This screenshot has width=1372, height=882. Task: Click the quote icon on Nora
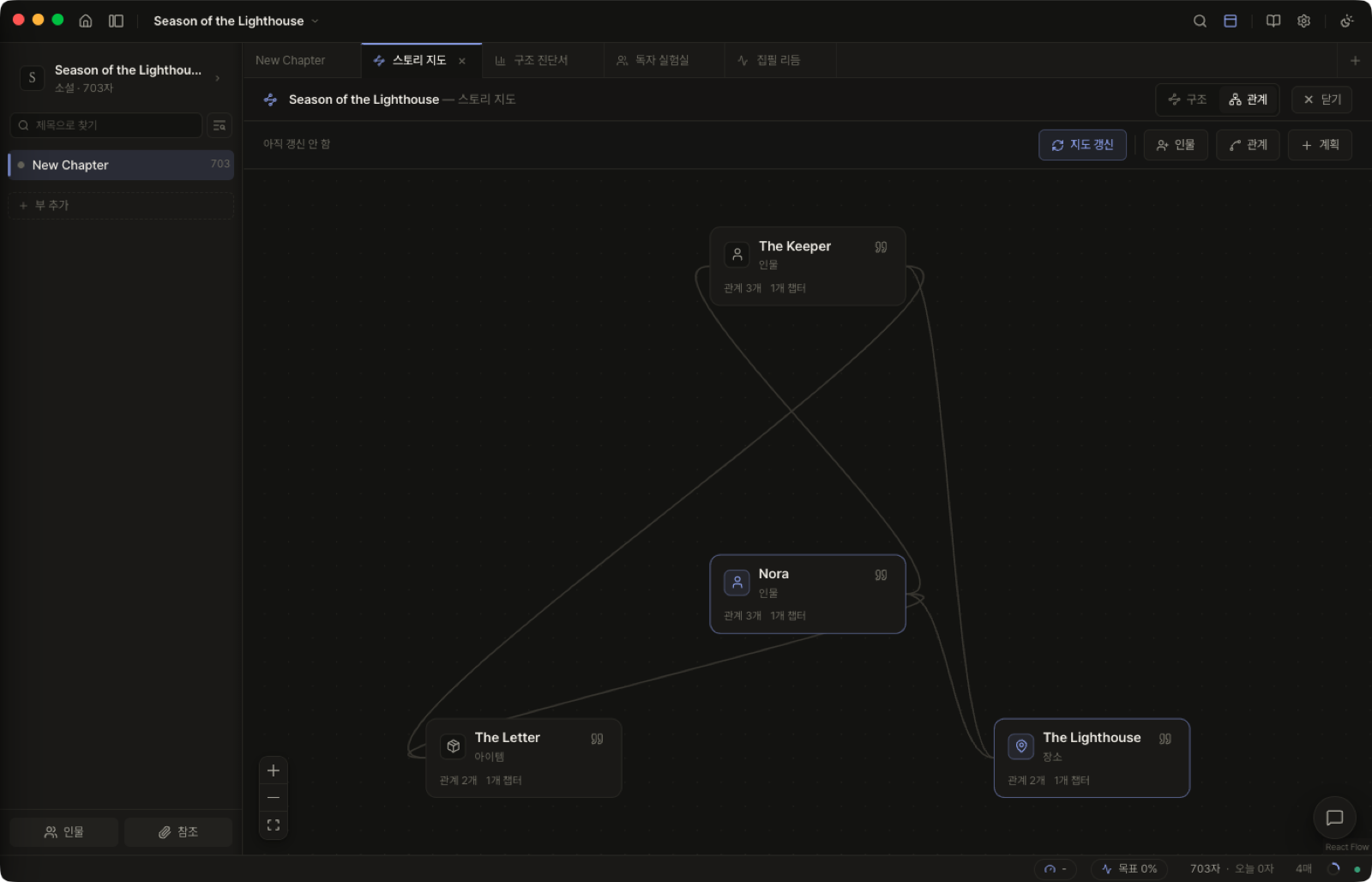pyautogui.click(x=881, y=575)
